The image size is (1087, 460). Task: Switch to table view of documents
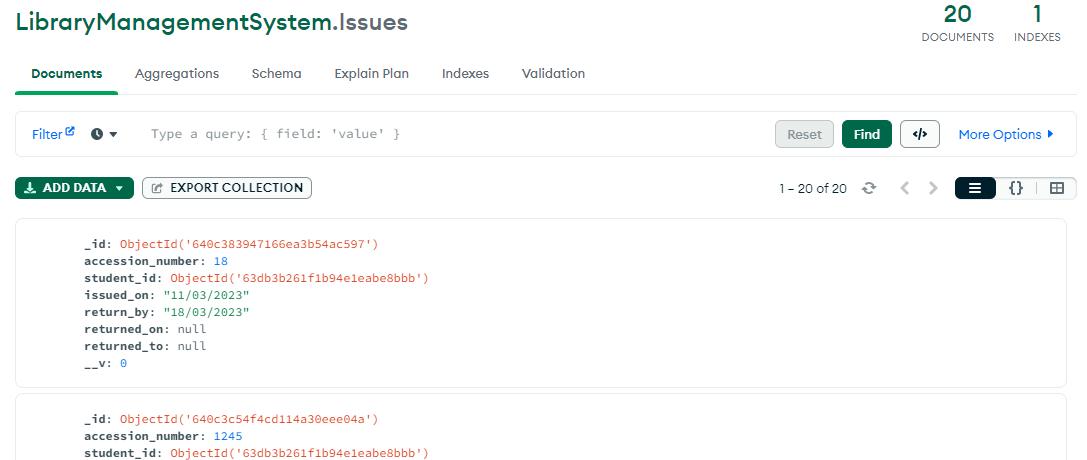click(x=1056, y=188)
